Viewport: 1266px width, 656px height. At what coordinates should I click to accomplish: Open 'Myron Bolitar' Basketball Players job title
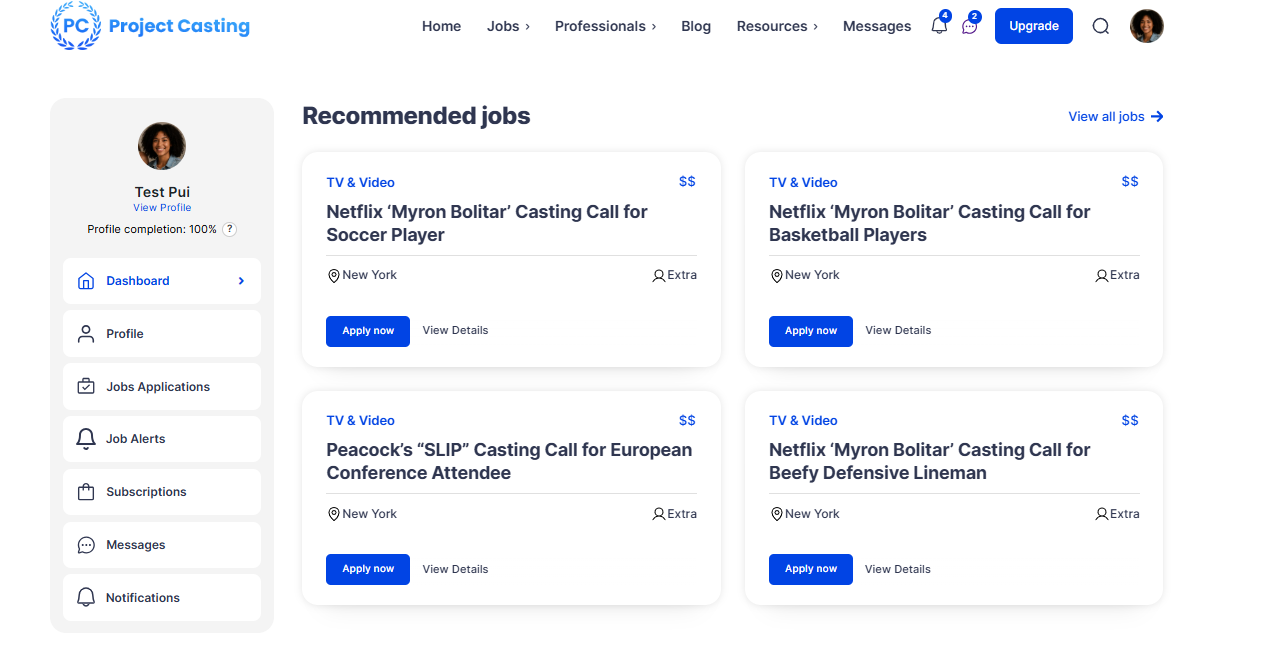(x=930, y=223)
